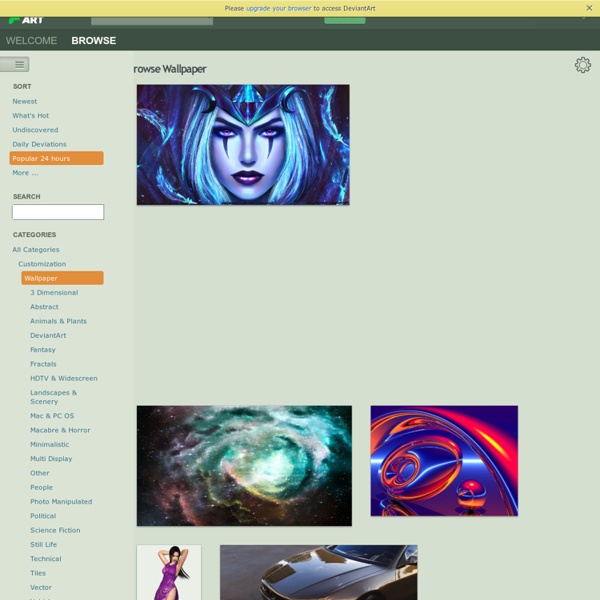Open the green galaxy nebula wallpaper thumbnail
Viewport: 600px width, 600px height.
[244, 466]
